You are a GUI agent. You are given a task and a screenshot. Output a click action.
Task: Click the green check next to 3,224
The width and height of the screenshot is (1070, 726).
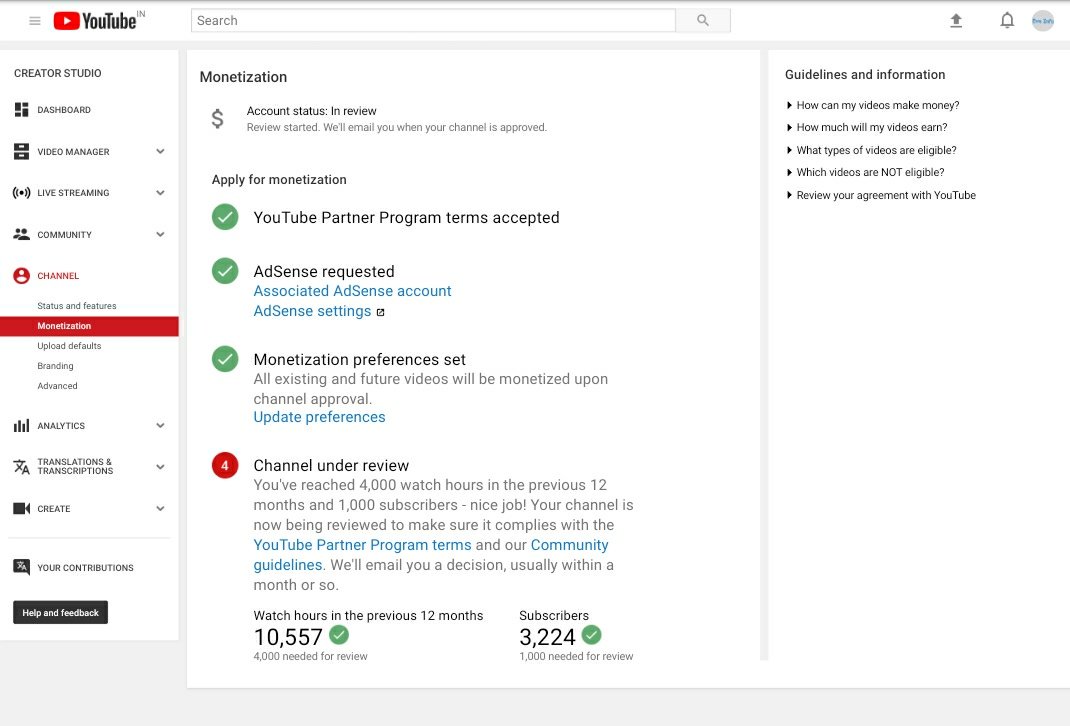pyautogui.click(x=592, y=635)
